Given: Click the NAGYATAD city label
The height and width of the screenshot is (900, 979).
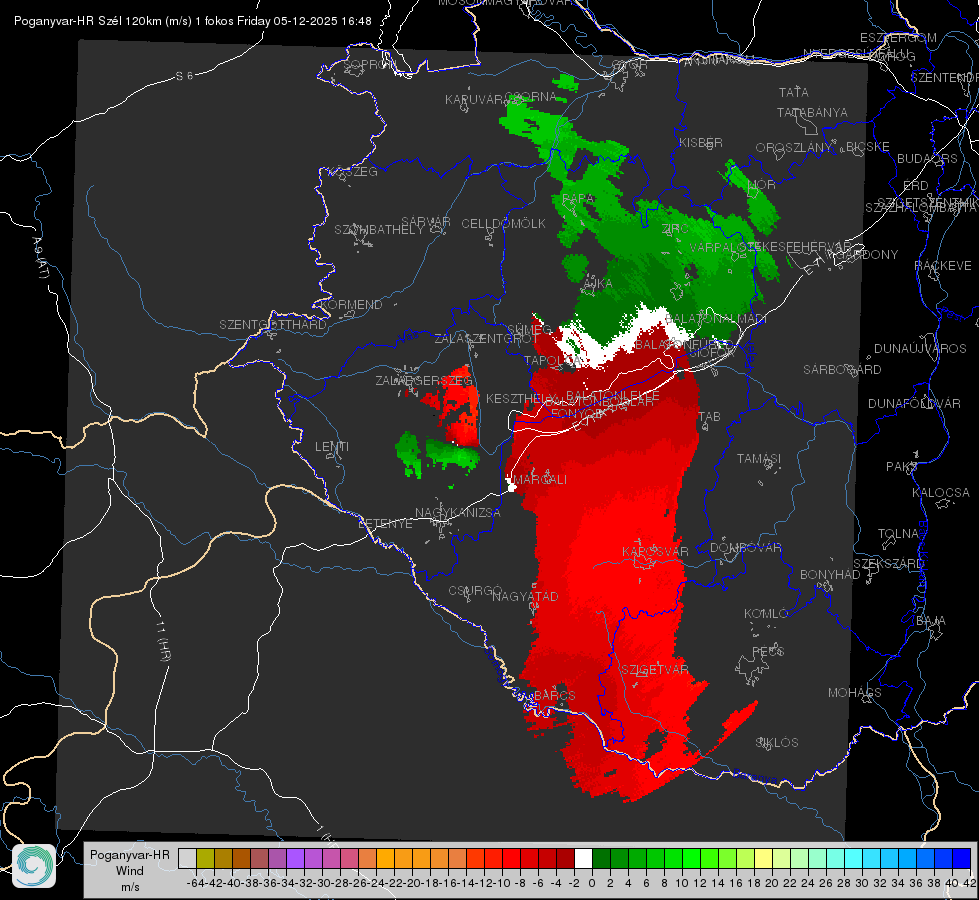Looking at the screenshot, I should pyautogui.click(x=525, y=596).
